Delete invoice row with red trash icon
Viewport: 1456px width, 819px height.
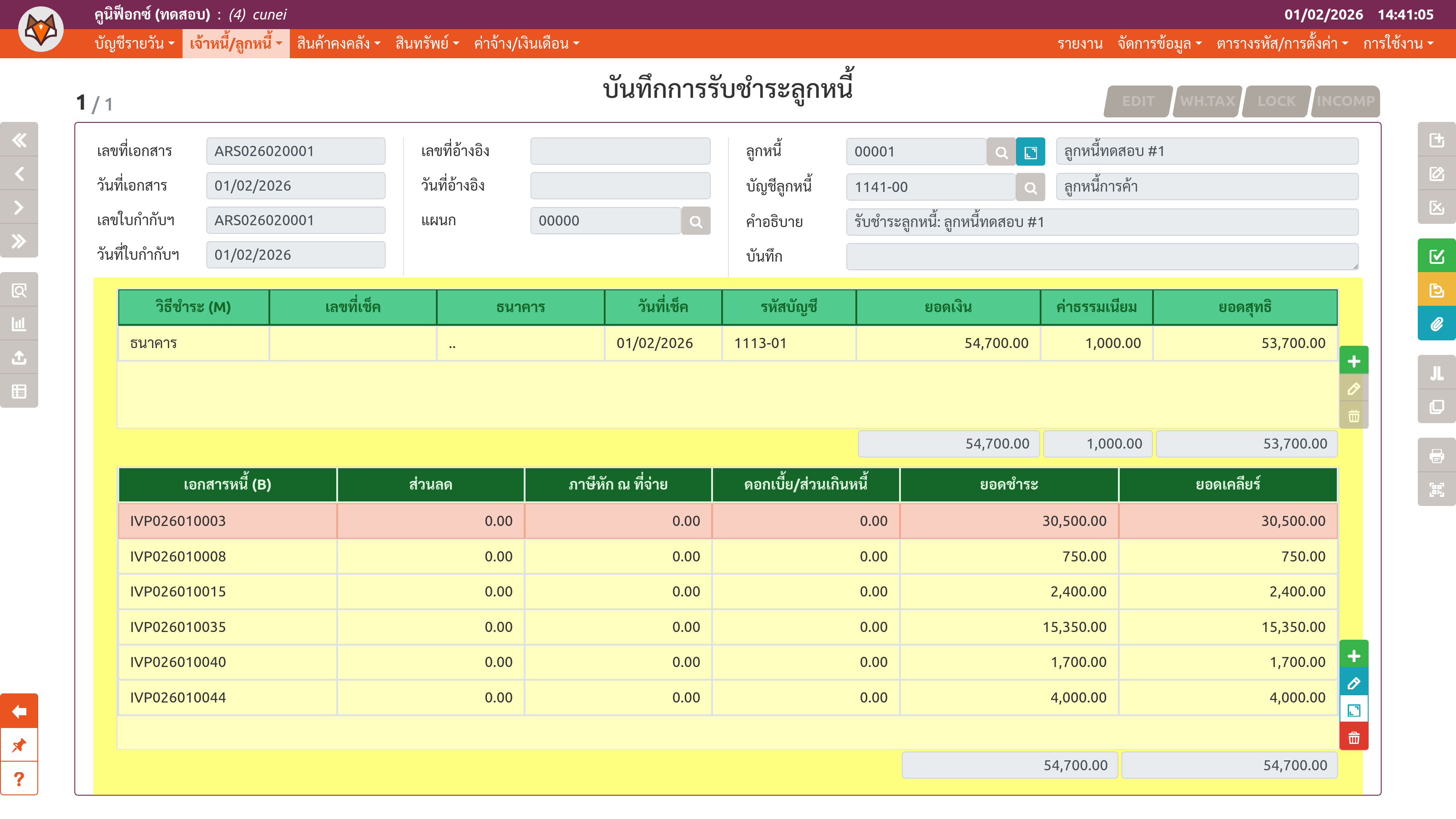click(x=1354, y=738)
